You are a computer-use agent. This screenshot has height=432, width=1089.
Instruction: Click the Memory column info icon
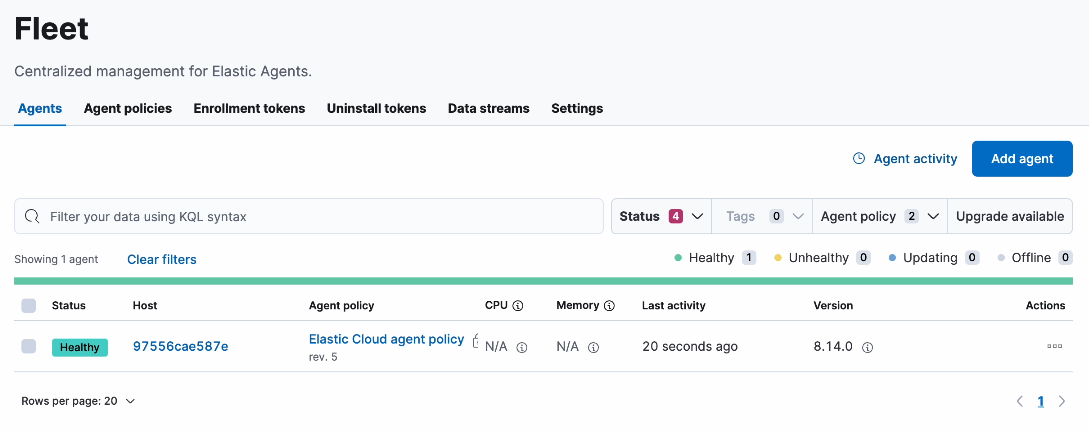[x=609, y=306]
